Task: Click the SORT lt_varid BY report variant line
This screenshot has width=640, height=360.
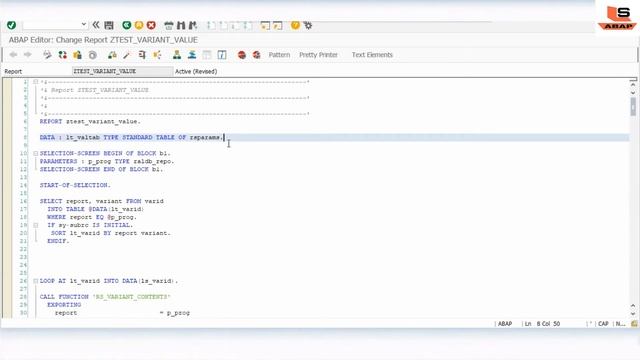Action: click(111, 233)
